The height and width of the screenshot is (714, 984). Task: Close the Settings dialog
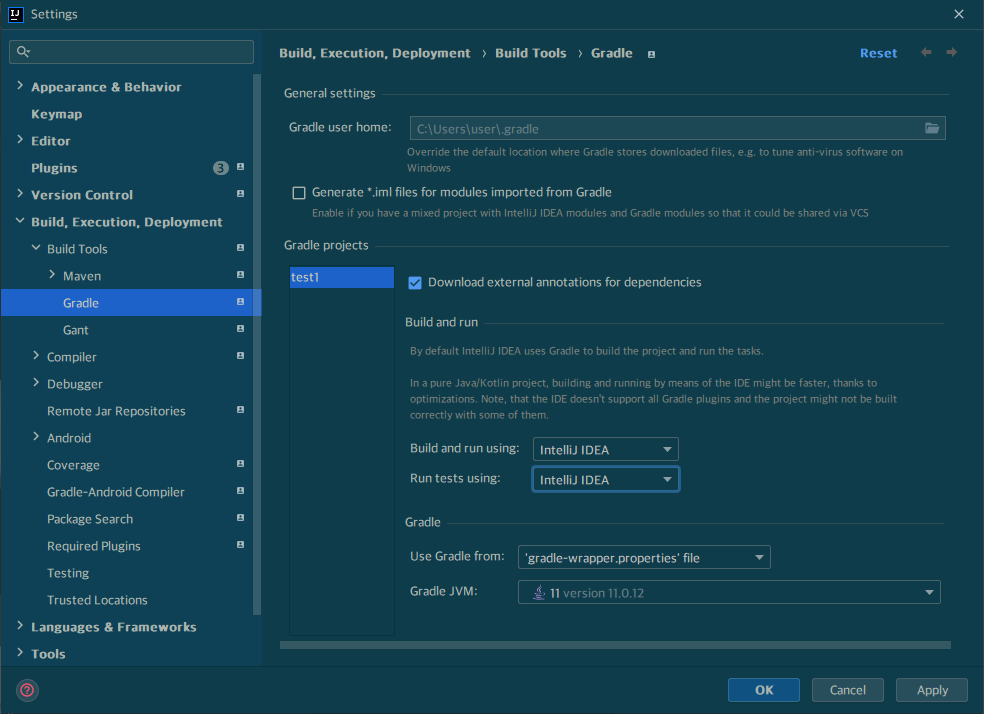(959, 14)
